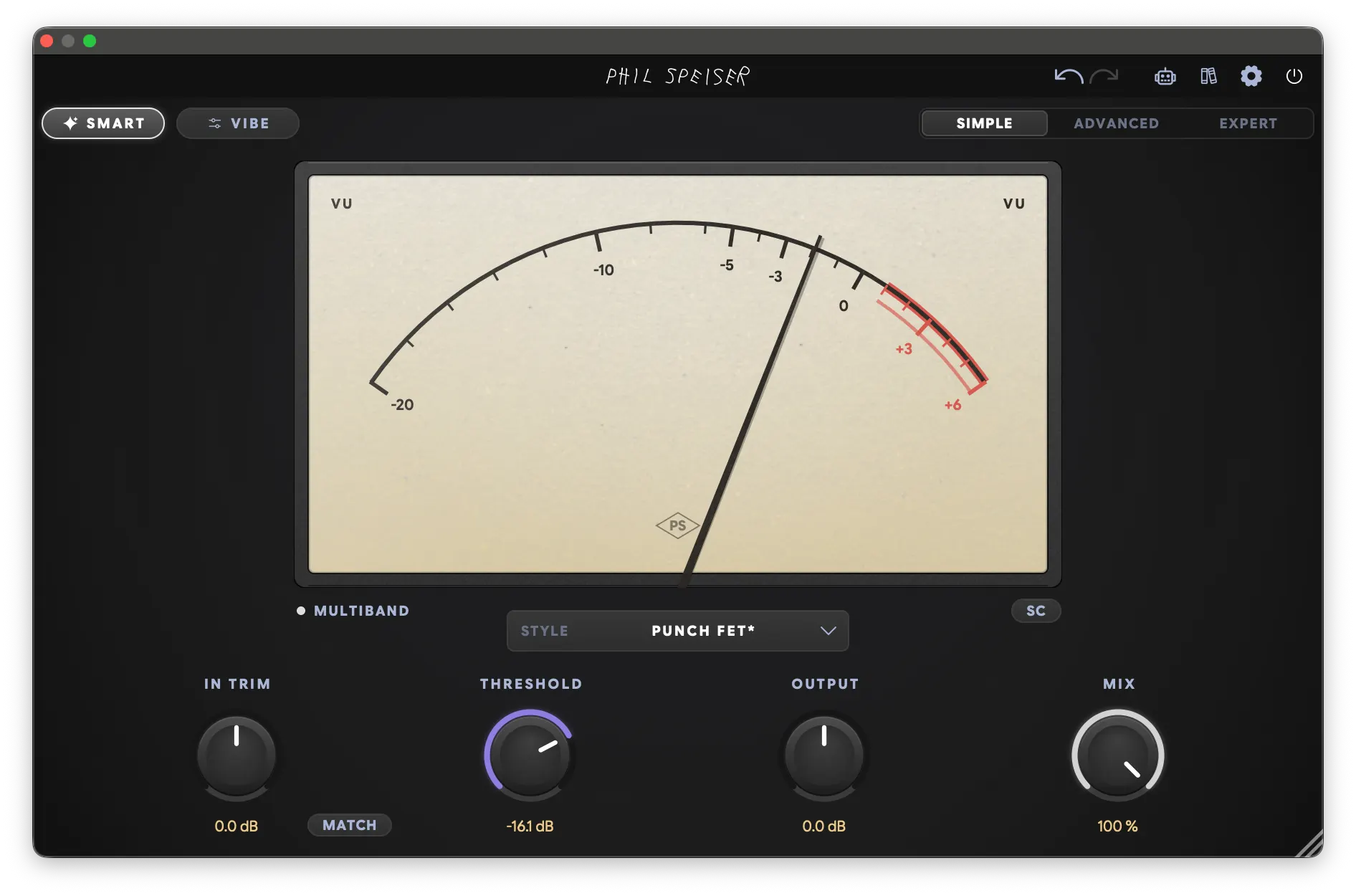
Task: Open the VIBE controls button
Action: [x=238, y=123]
